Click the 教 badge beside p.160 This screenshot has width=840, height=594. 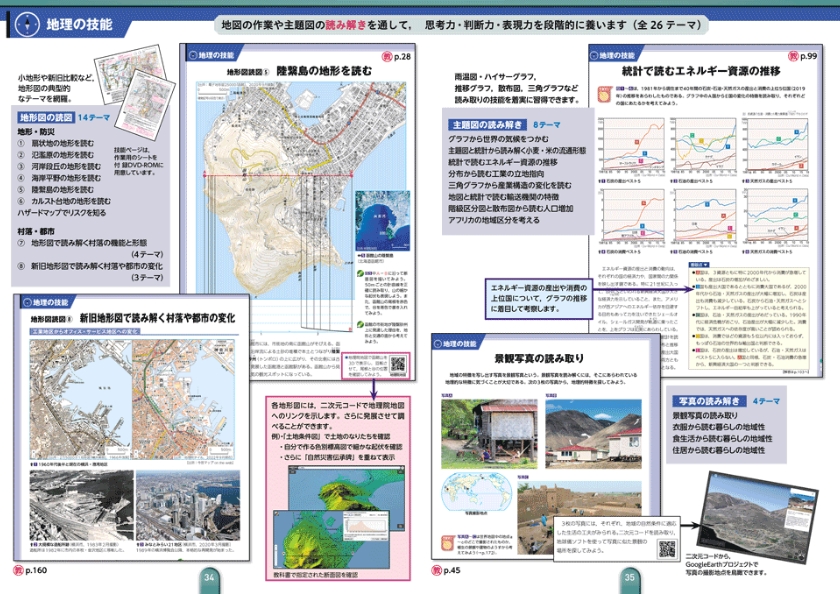pos(18,570)
